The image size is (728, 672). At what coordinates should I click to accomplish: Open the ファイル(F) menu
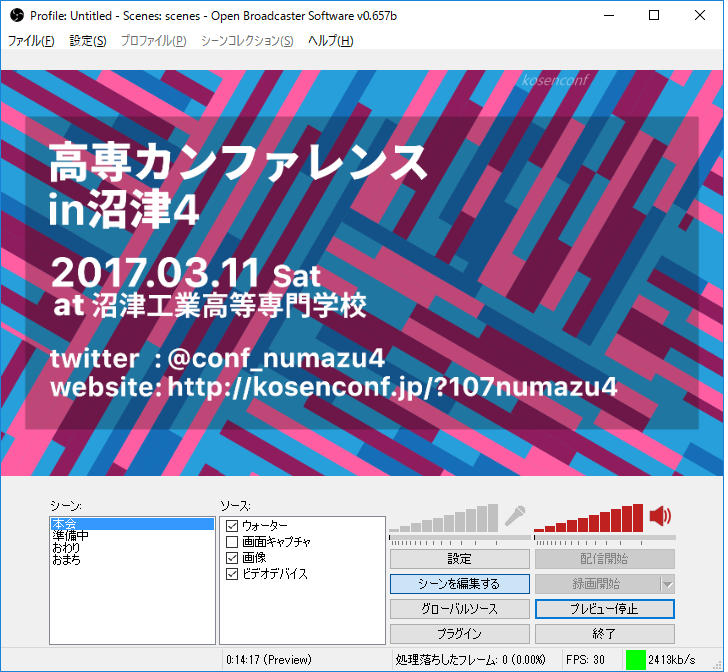(31, 41)
